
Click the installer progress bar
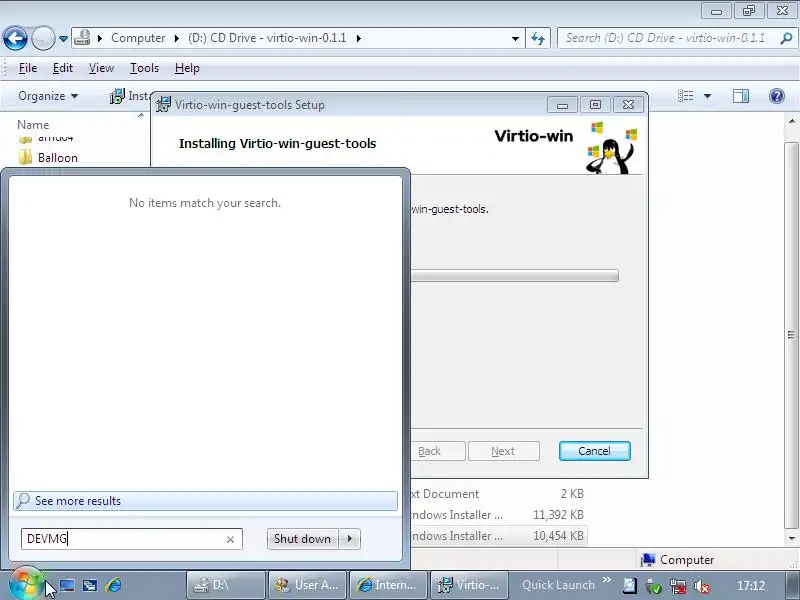point(514,276)
